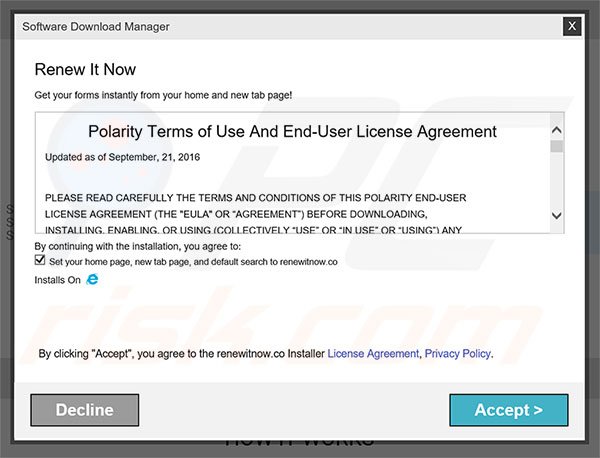Click the 'Get your forms instantly' description text
This screenshot has width=600, height=458.
163,95
